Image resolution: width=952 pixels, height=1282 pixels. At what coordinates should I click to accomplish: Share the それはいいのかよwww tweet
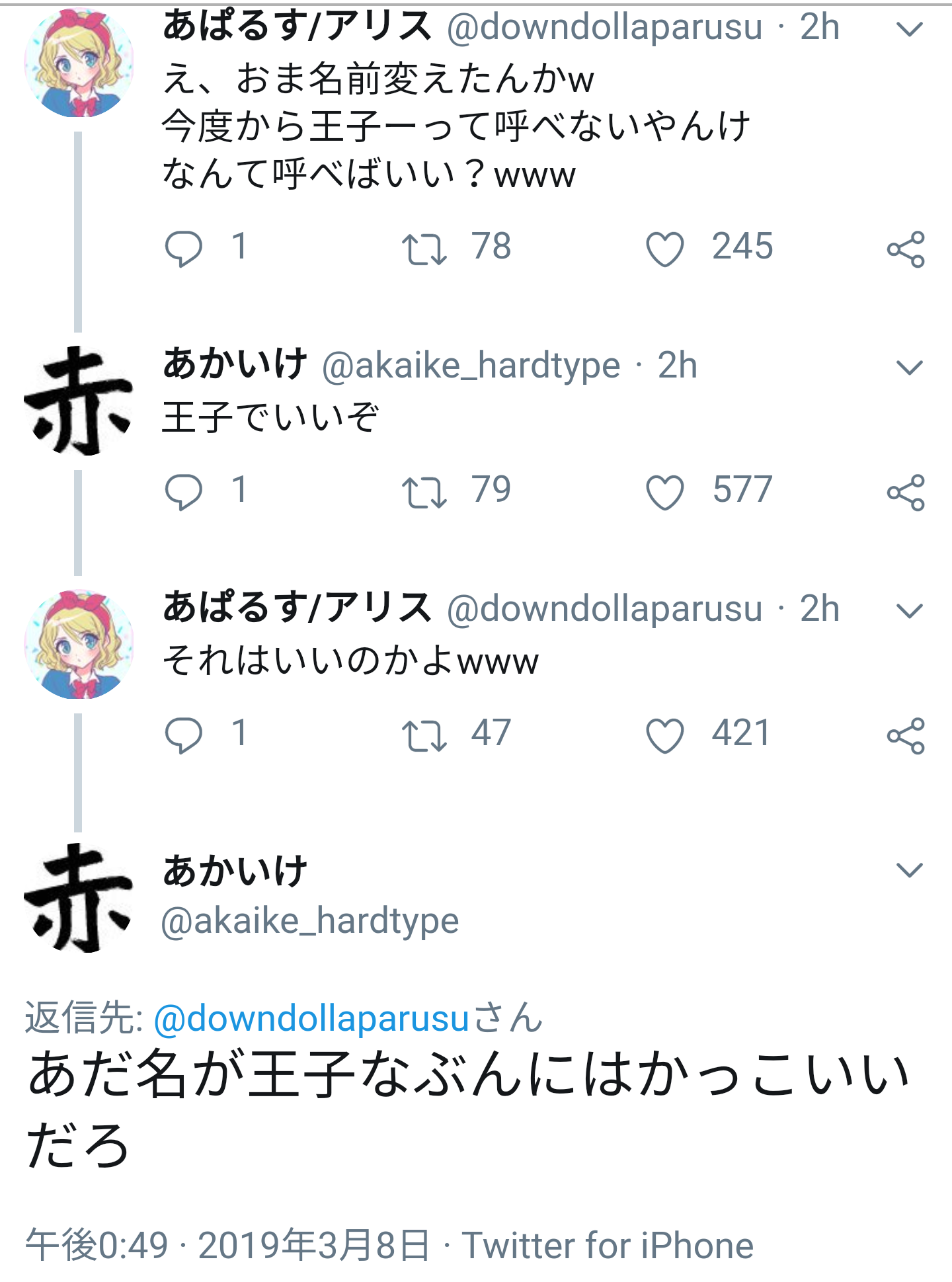coord(905,736)
